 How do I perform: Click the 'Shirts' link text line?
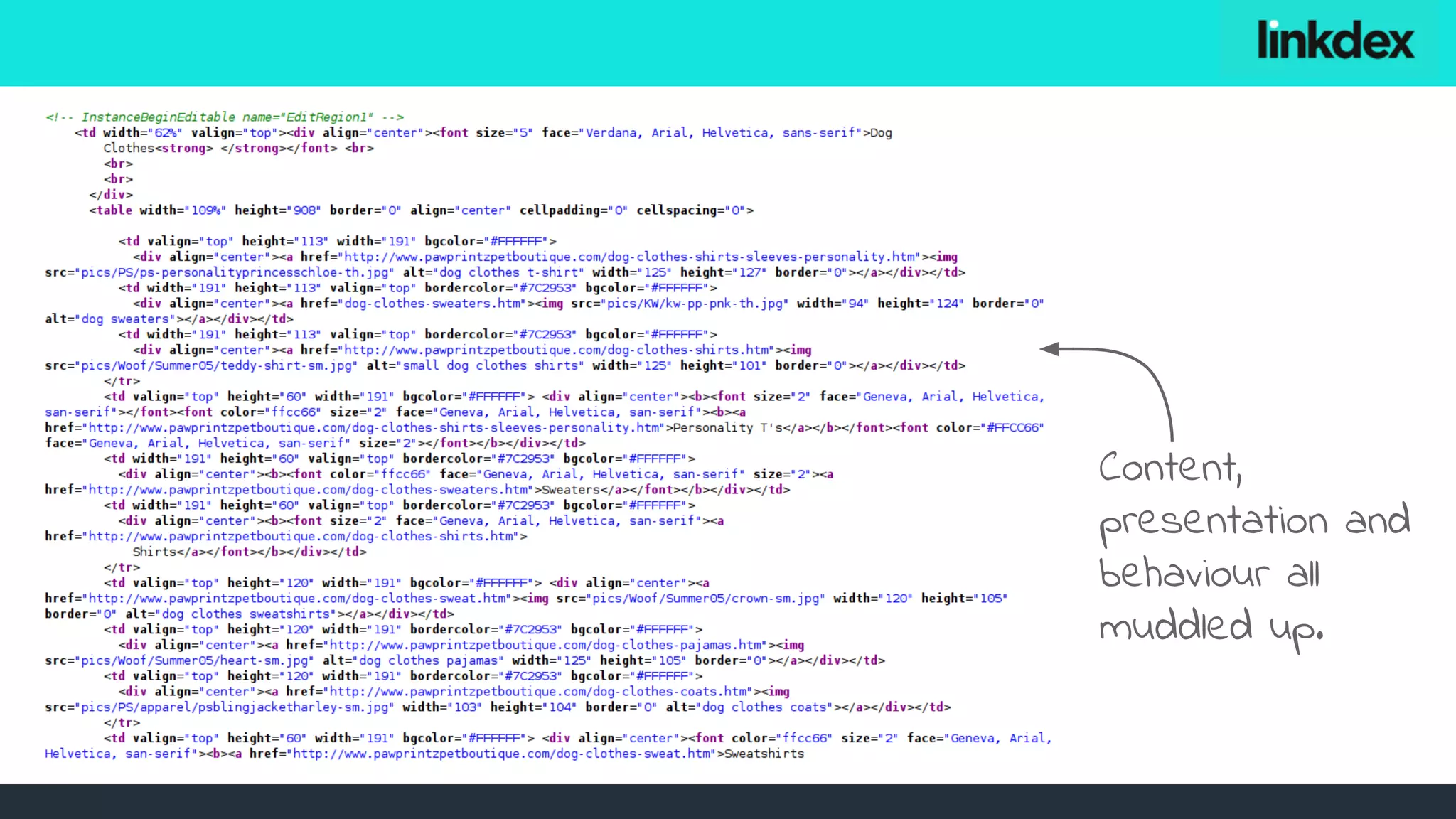[154, 552]
